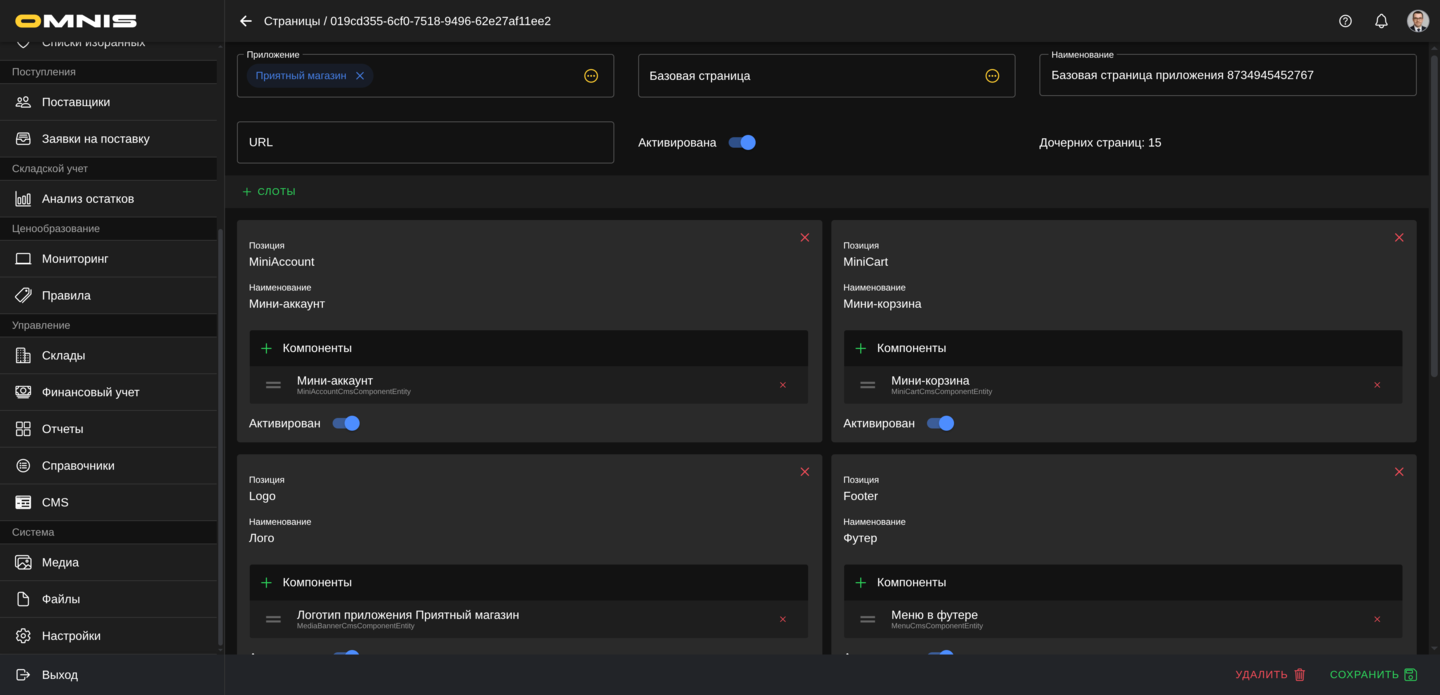The image size is (1440, 695).
Task: Open the help question mark icon
Action: tap(1345, 21)
